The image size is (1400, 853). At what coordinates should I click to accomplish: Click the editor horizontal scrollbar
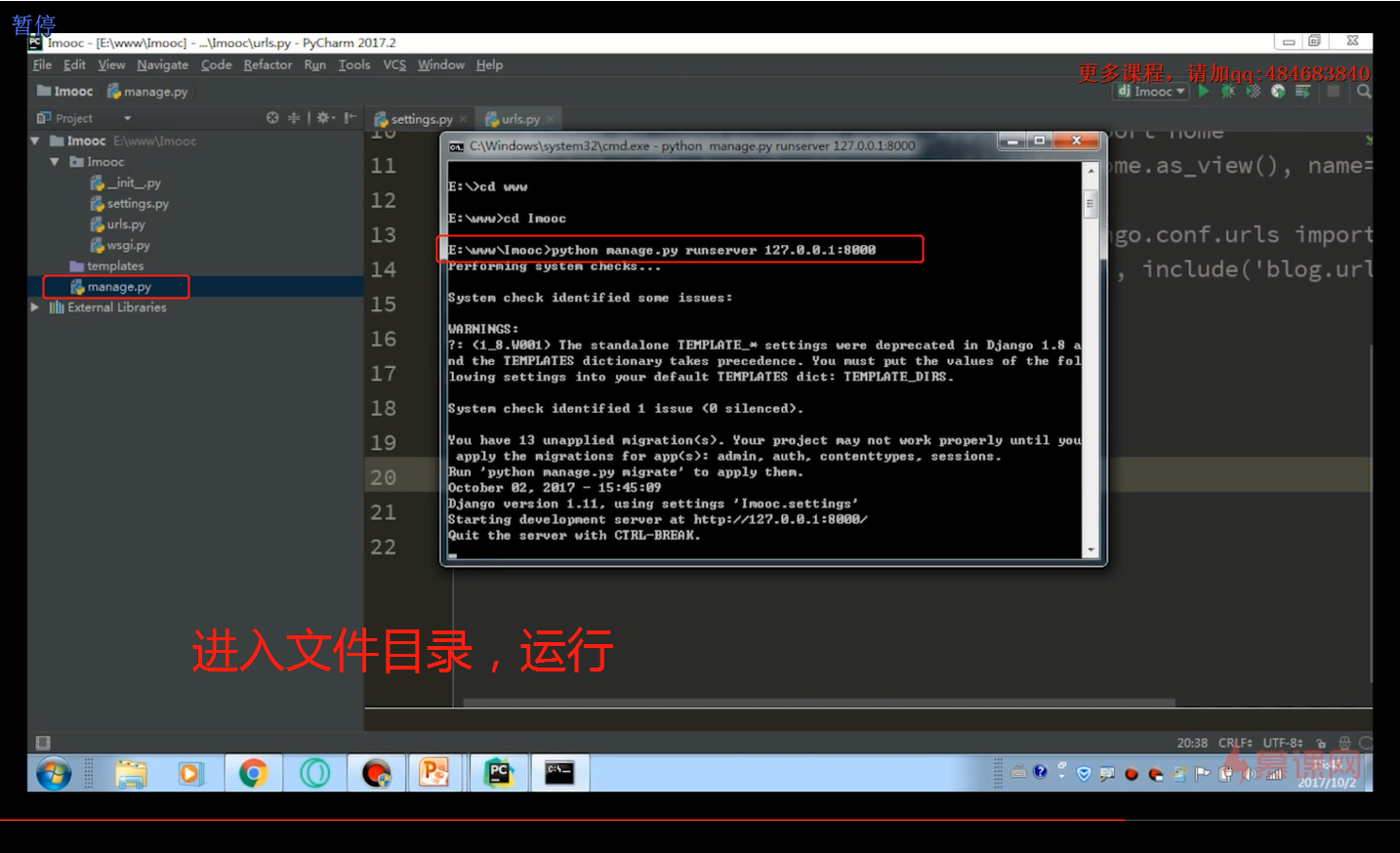tap(819, 702)
